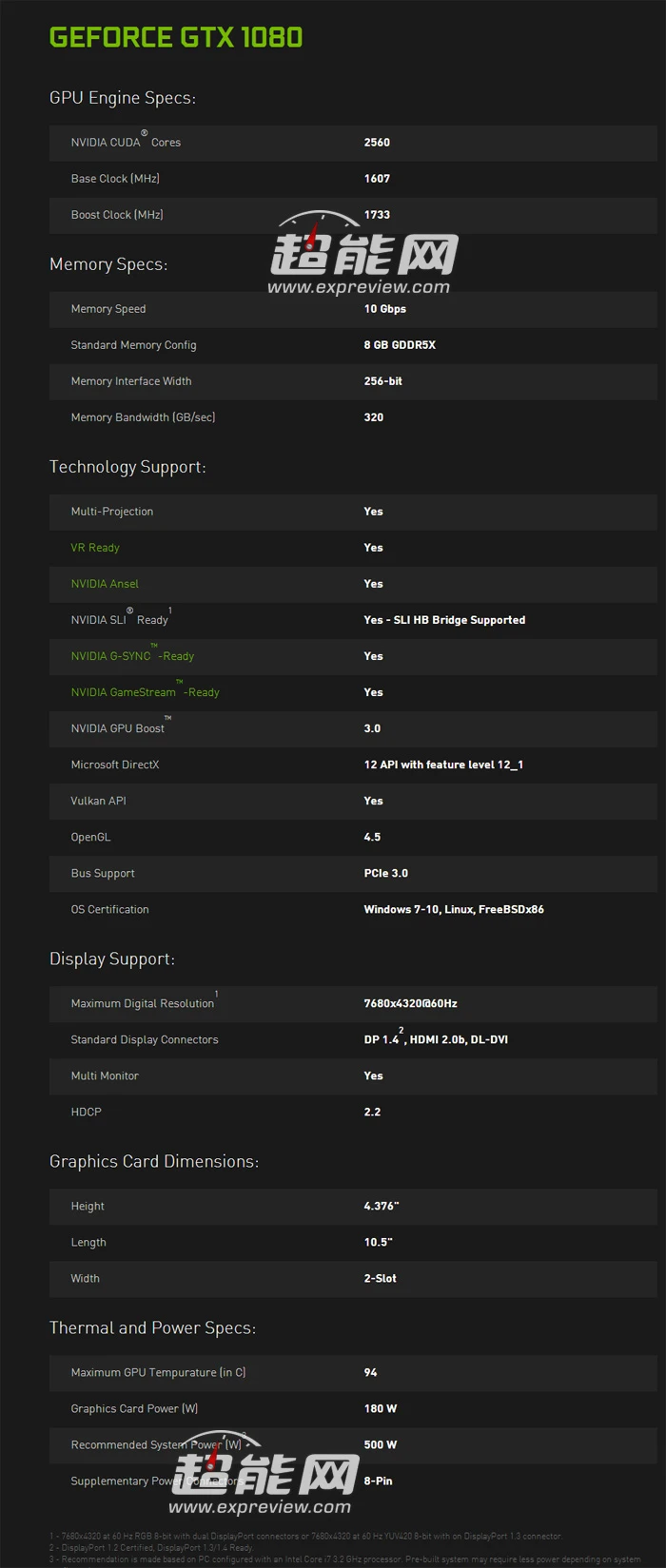Click the Memory Specs heading

tap(108, 264)
